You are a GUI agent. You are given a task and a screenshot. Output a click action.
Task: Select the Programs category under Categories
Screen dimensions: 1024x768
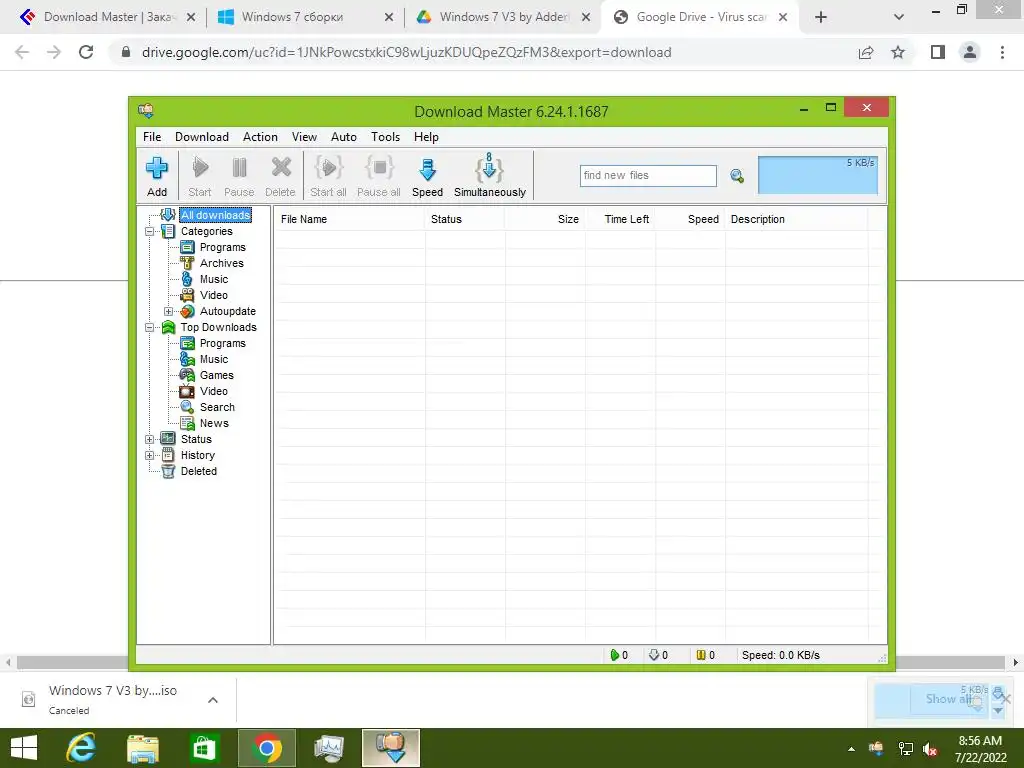coord(222,247)
